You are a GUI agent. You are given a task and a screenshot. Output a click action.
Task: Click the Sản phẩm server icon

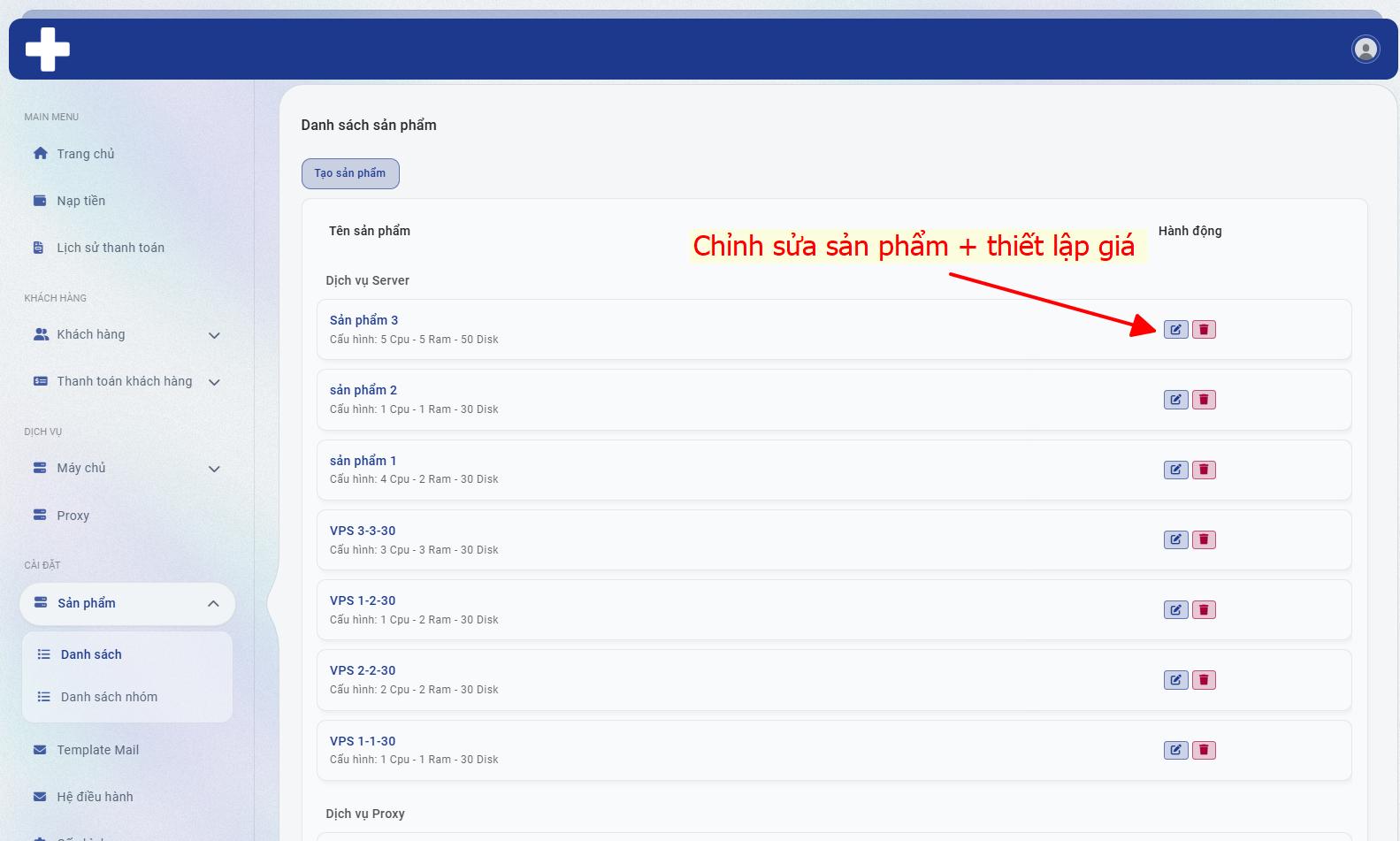coord(40,602)
